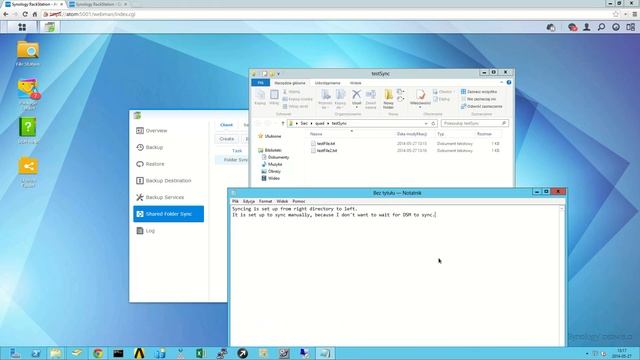Screen dimensions: 640x360
Task: Click the refresh button in address bar
Action: 433,123
